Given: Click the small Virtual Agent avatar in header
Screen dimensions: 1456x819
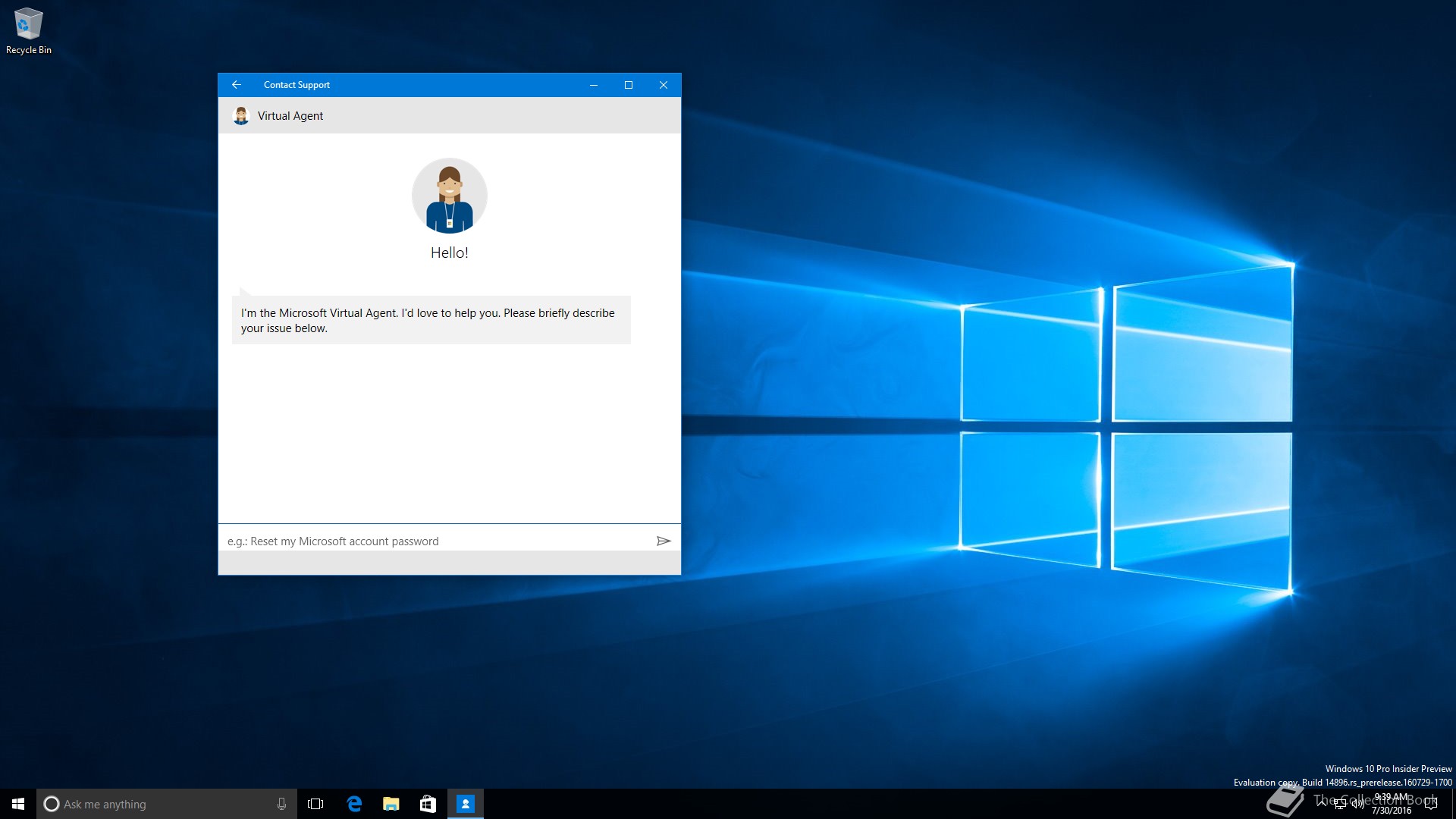Looking at the screenshot, I should [241, 115].
